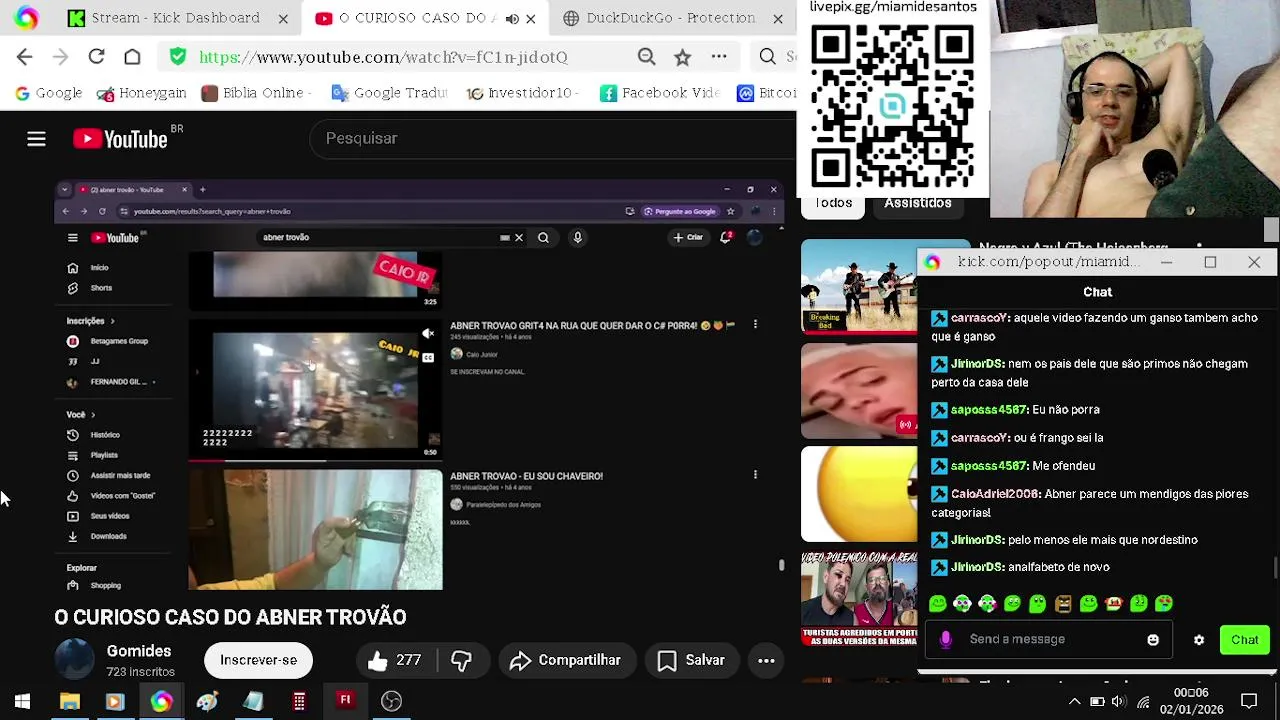
Task: Open options for ABNER TROVAO - EU SOU CHAVEIRO
Action: tap(755, 475)
